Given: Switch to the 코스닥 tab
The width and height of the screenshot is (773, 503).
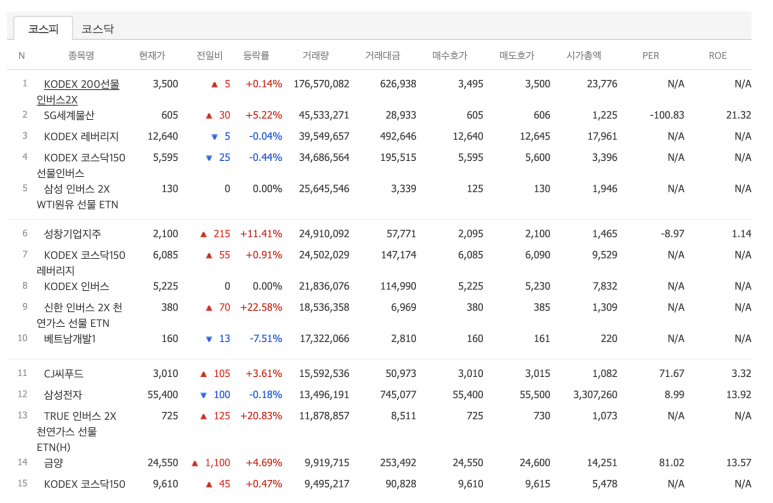Looking at the screenshot, I should pos(97,29).
